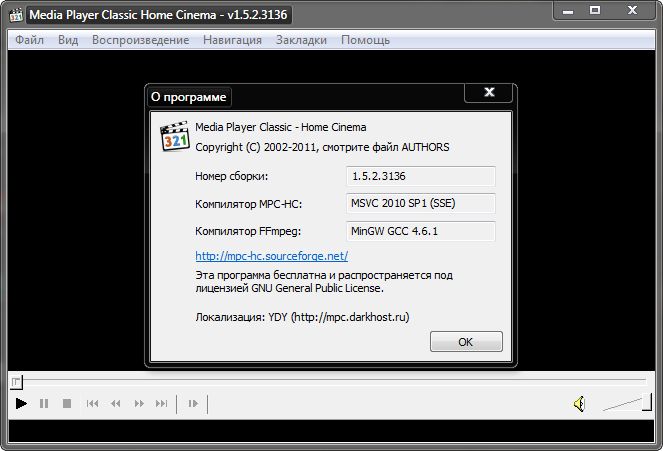663x451 pixels.
Task: Click the build number field 1.5.2.3136
Action: 420,176
